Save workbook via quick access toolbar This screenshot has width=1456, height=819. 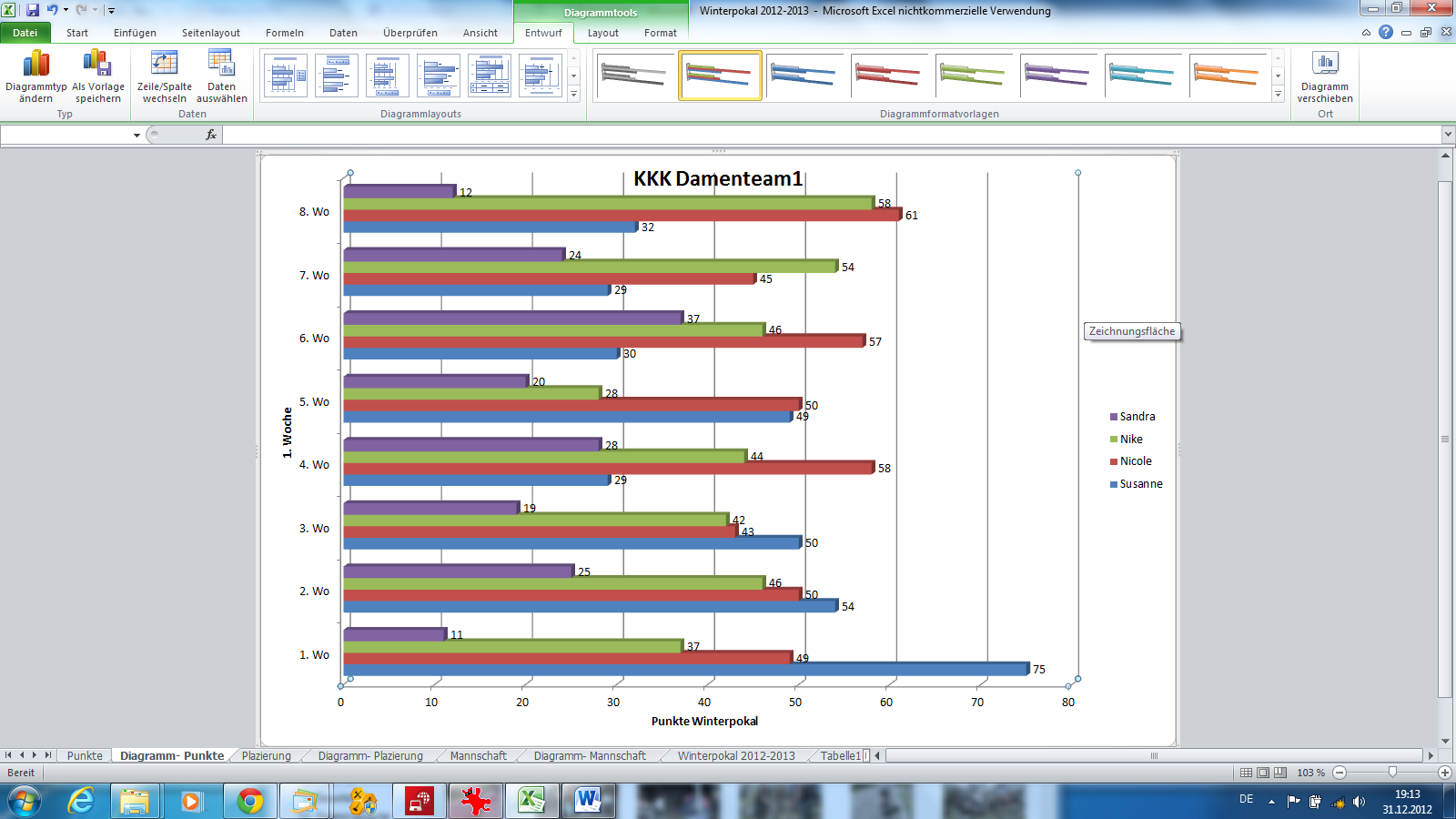pyautogui.click(x=33, y=10)
